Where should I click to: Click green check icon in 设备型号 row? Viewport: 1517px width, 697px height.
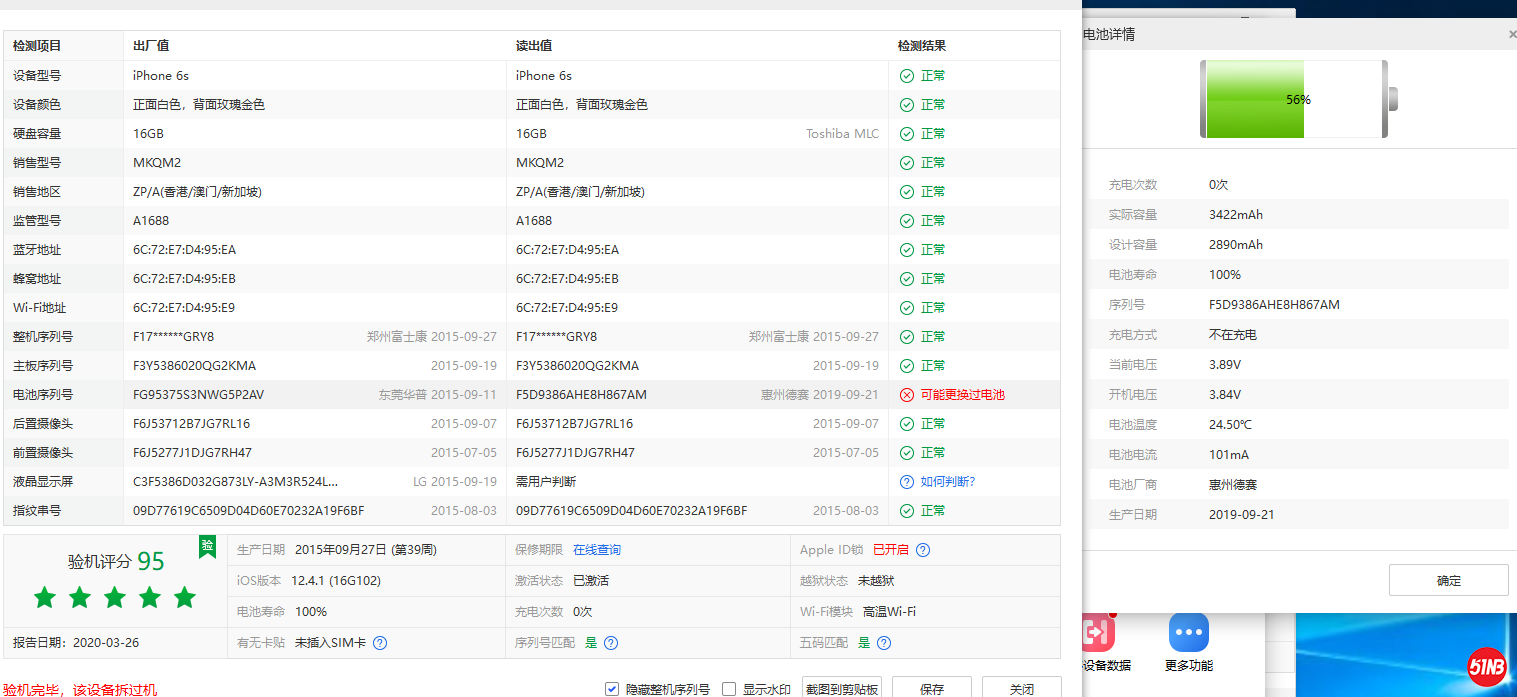907,76
